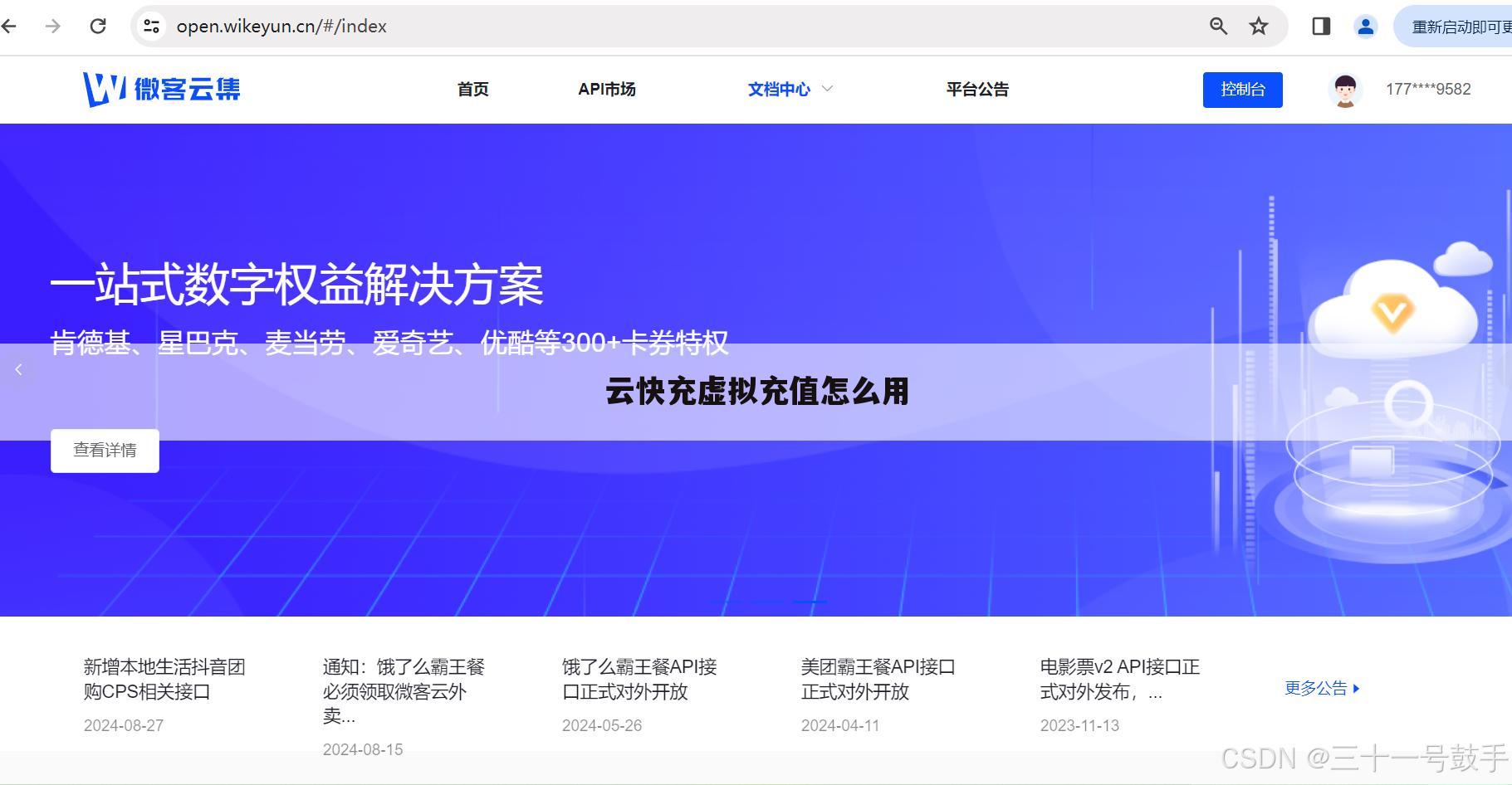
Task: Click the 控制台 button
Action: [x=1242, y=90]
